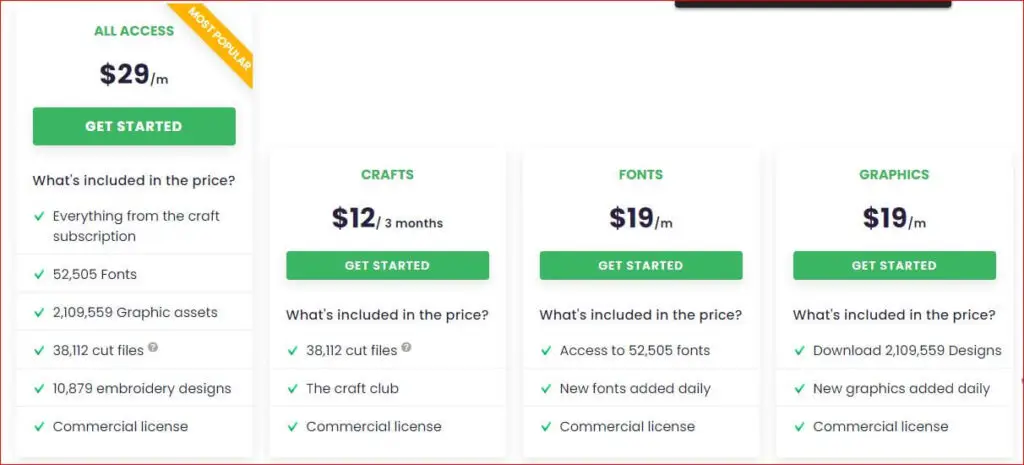Click checkmark beside The craft club

point(293,389)
